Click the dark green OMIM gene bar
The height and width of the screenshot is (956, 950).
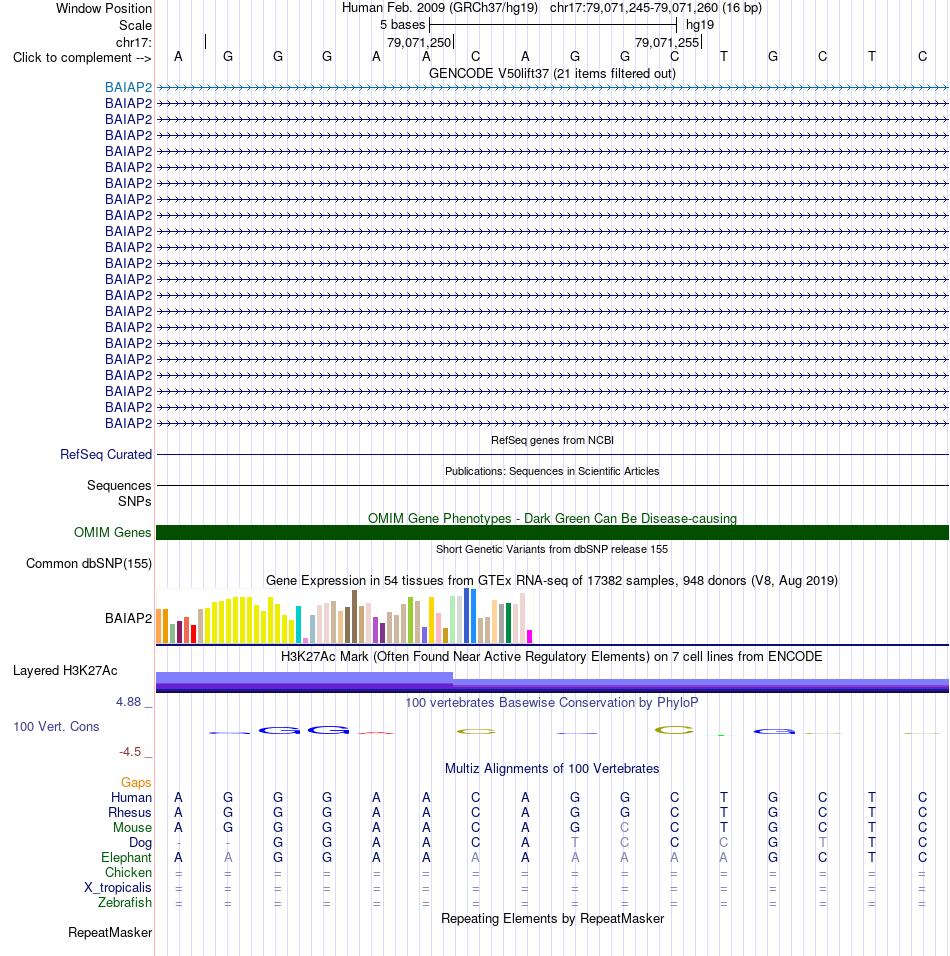[x=552, y=532]
